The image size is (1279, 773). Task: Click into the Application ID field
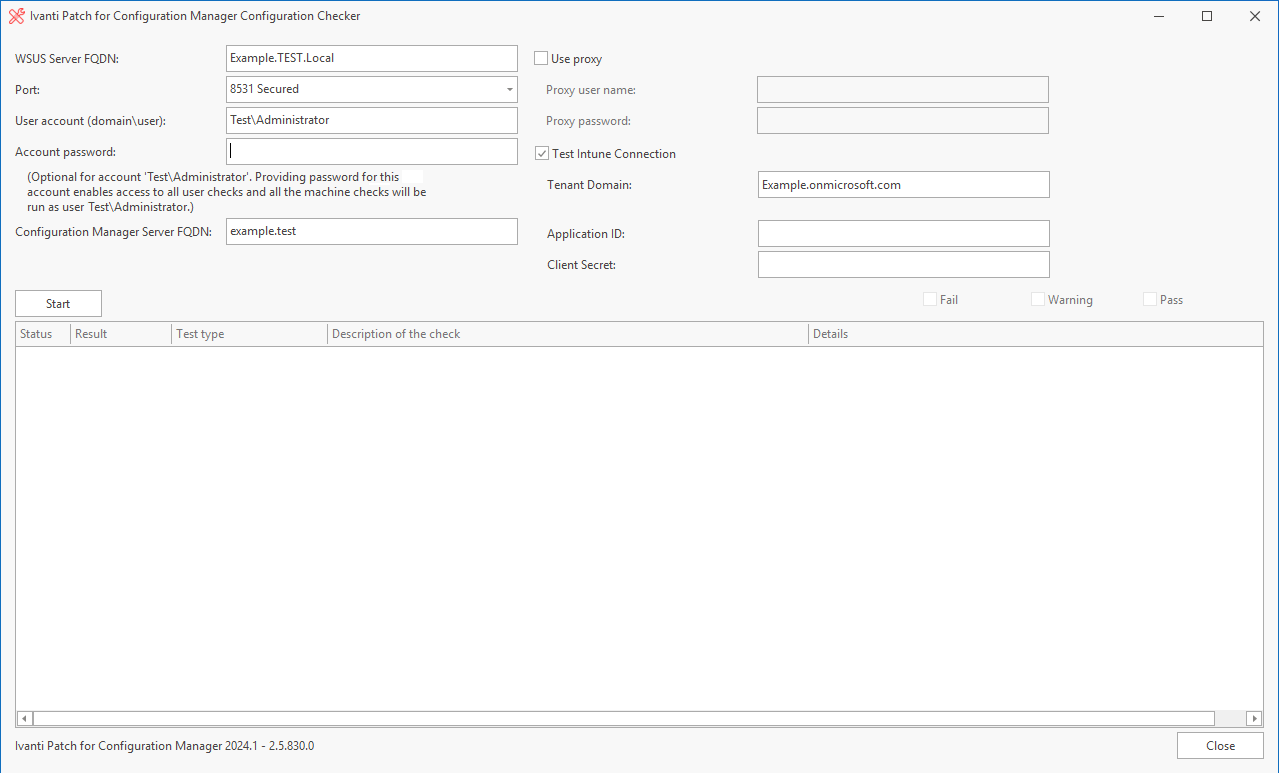[x=903, y=234]
